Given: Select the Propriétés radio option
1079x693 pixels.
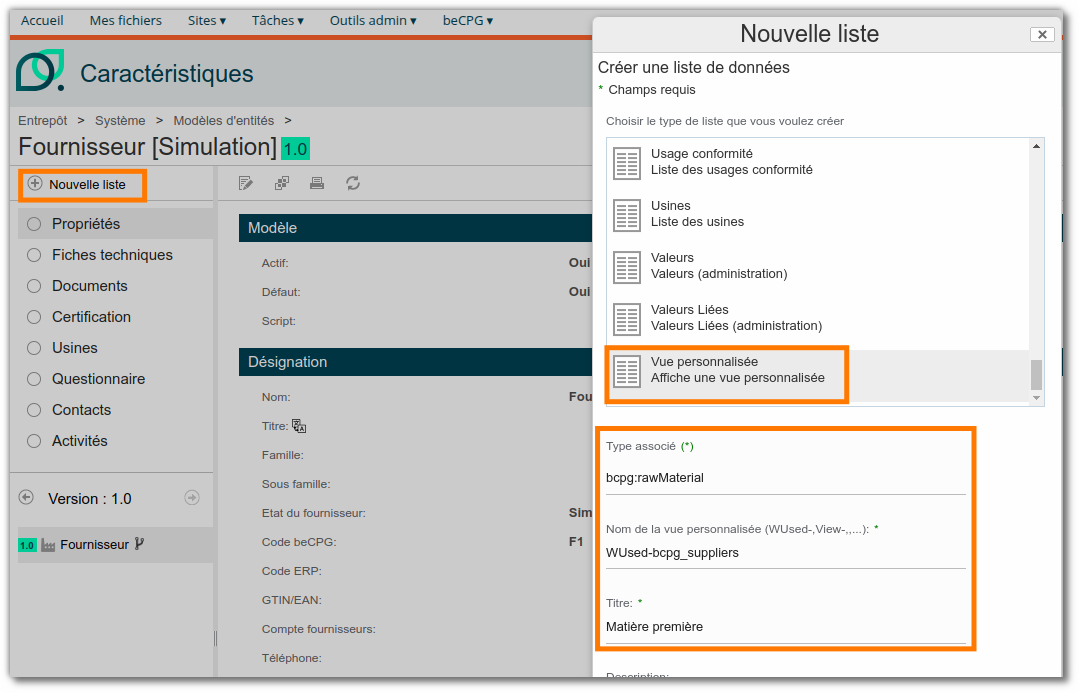Looking at the screenshot, I should (34, 224).
